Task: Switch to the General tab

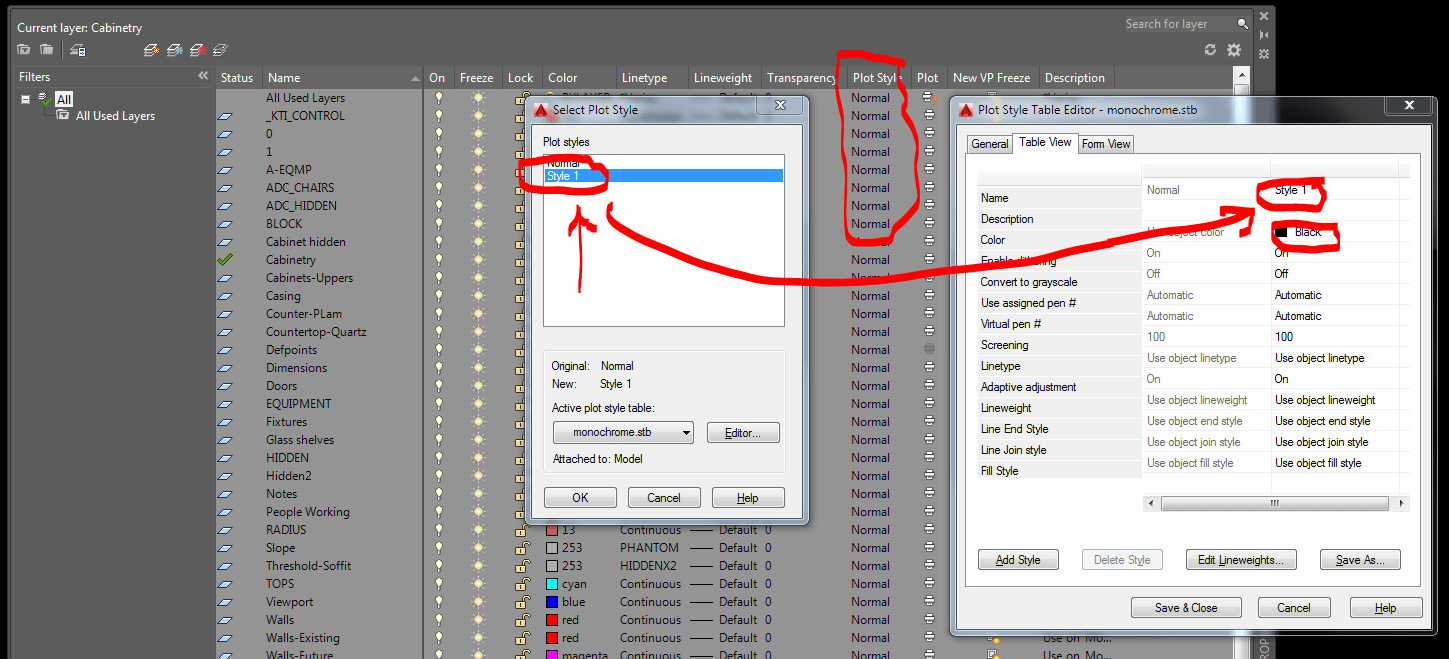Action: [990, 144]
